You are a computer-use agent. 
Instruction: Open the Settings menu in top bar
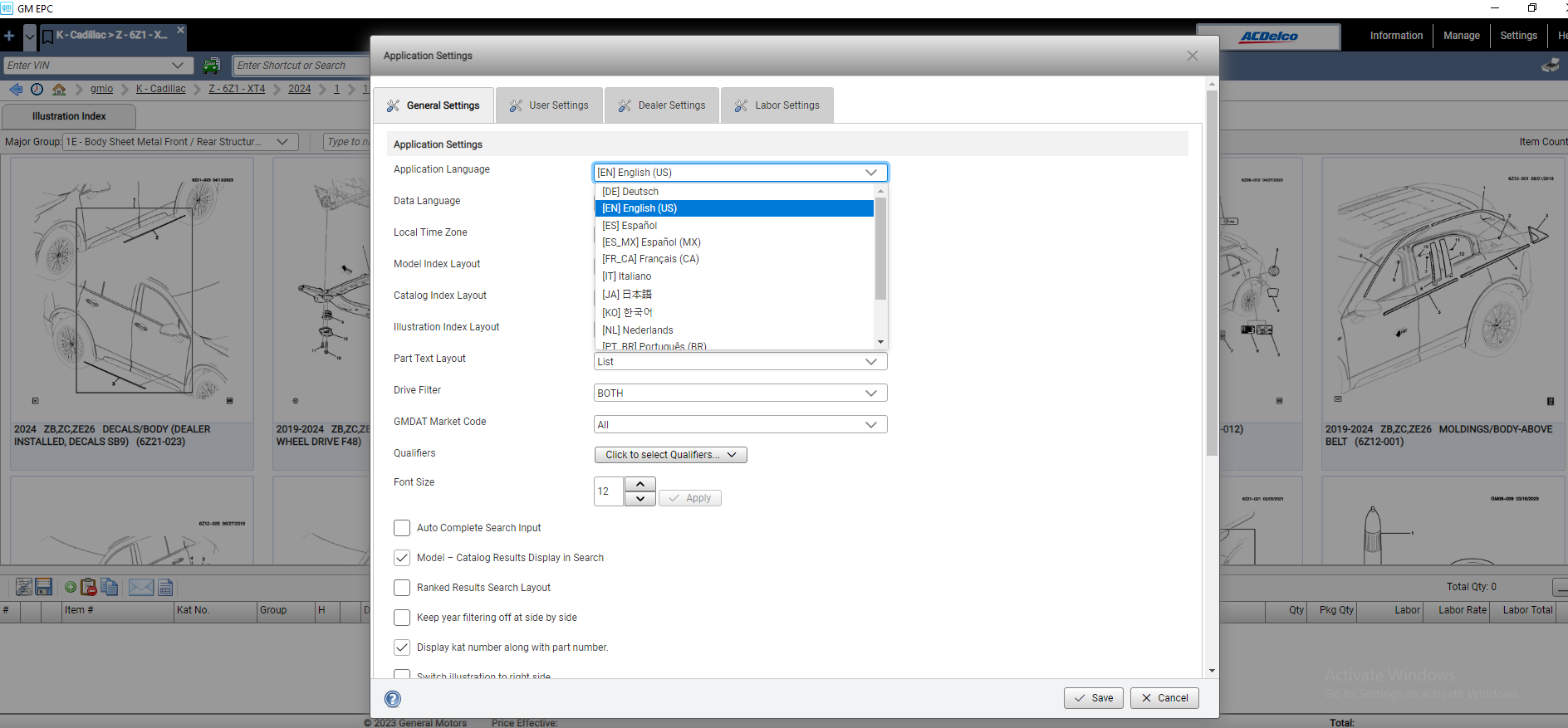[1518, 36]
